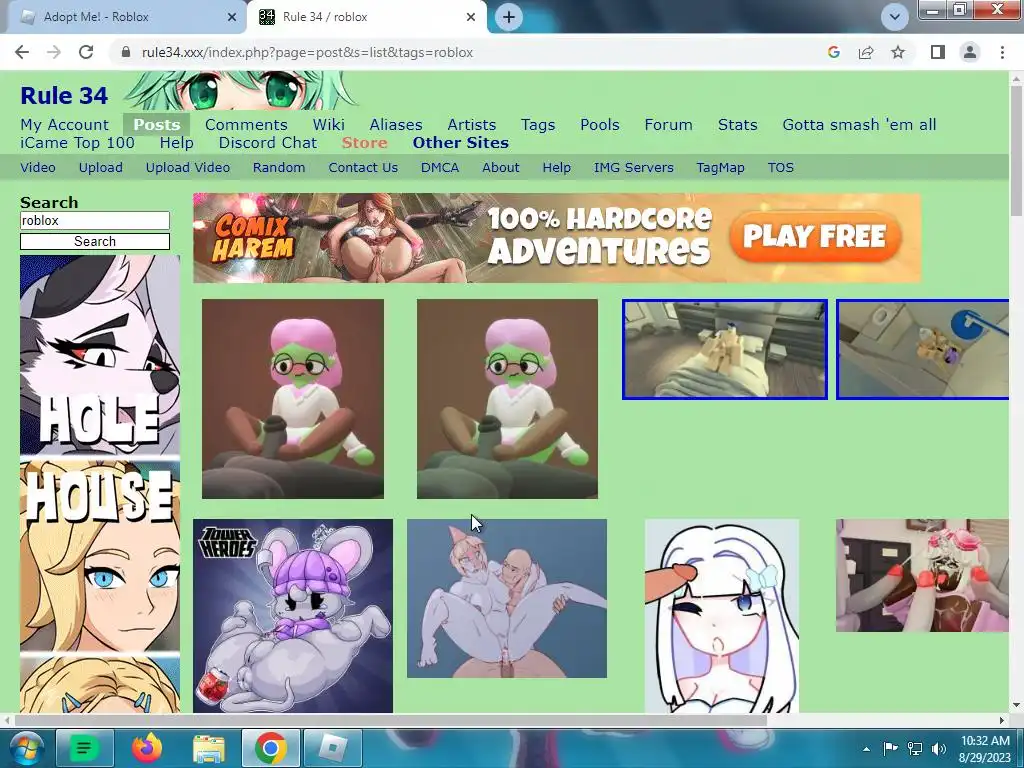The height and width of the screenshot is (768, 1024).
Task: Select the Rule 34 / roblox tab
Action: [366, 17]
